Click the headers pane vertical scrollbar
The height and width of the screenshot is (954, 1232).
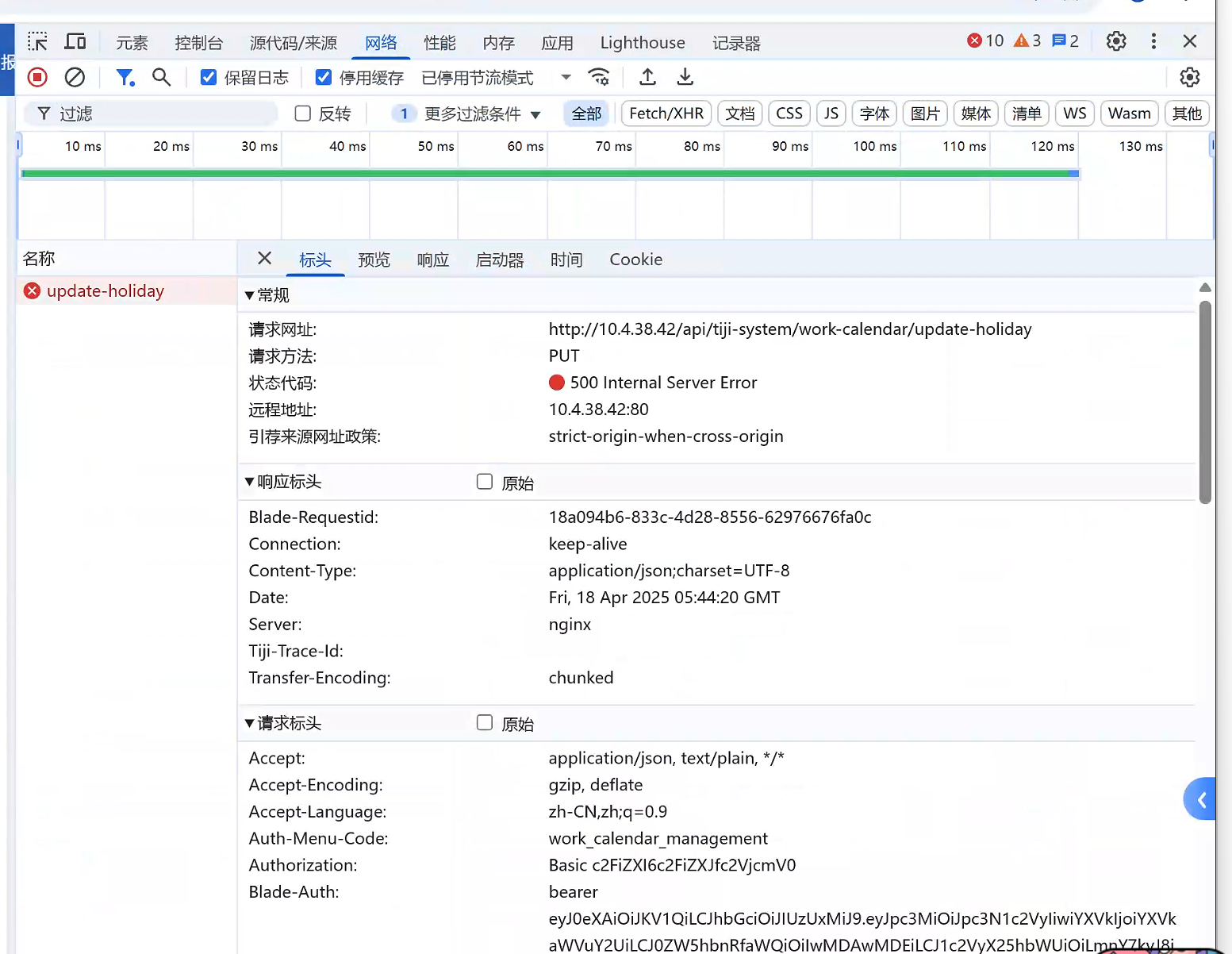click(1205, 402)
